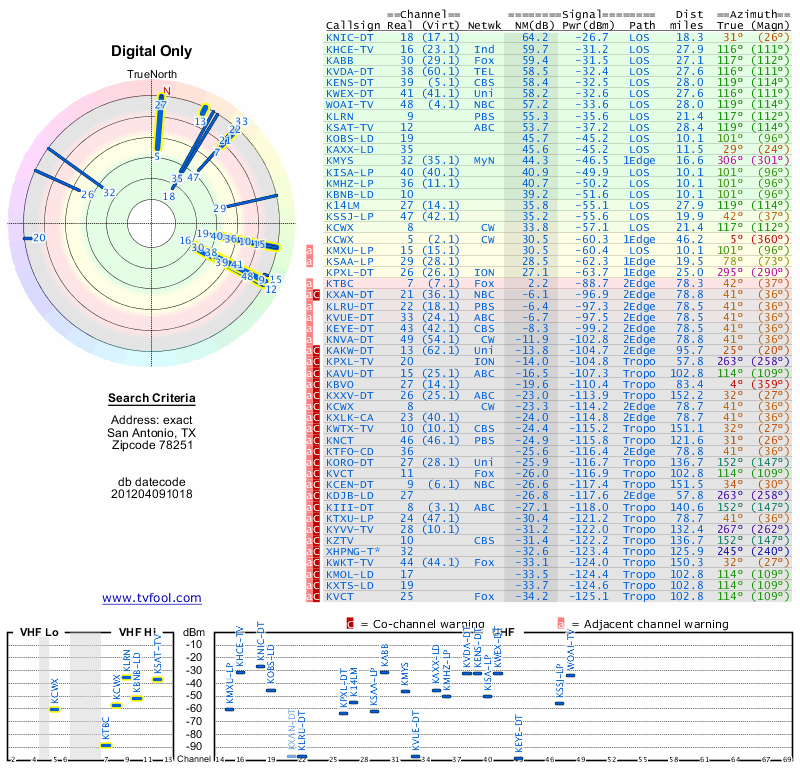Click the 'Zipcode 78251' text
Screen dimensions: 800x768
click(x=152, y=444)
